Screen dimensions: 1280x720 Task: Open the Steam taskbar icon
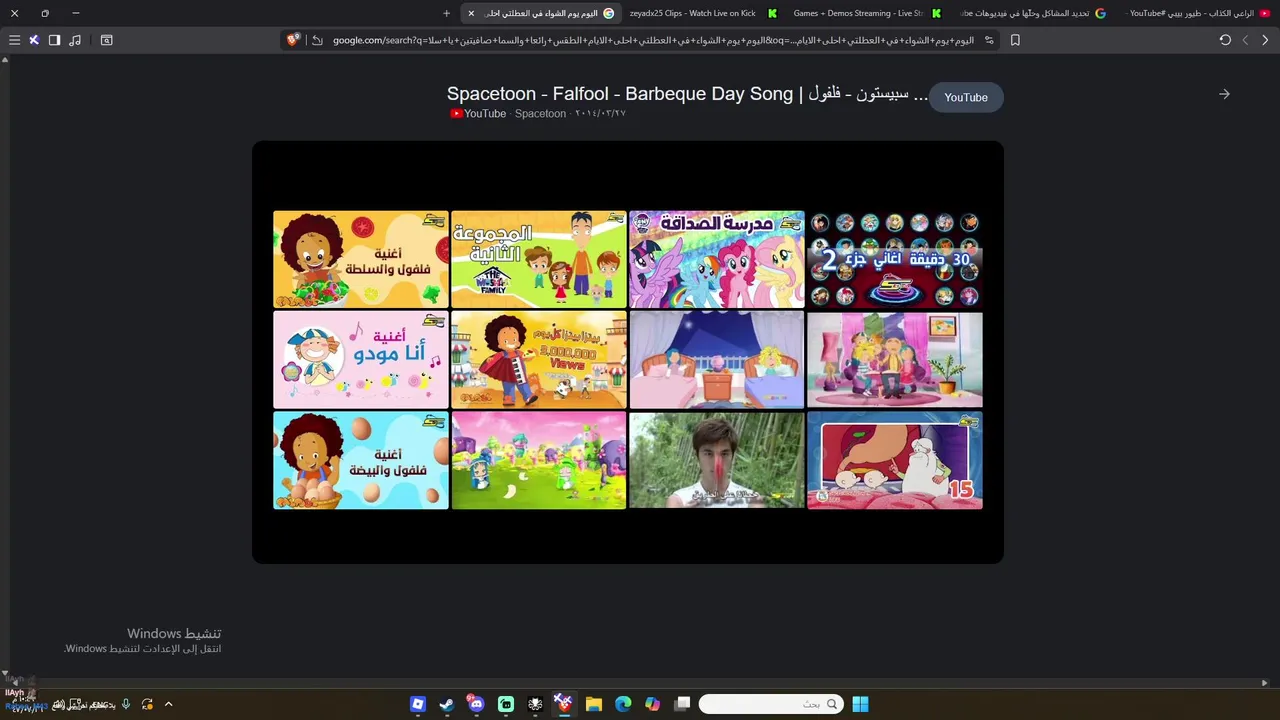(447, 704)
